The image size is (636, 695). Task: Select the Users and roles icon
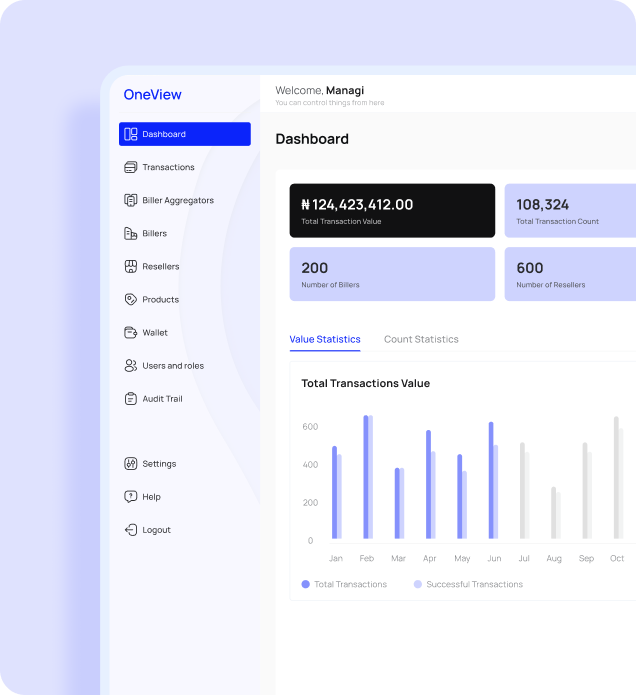coord(130,366)
